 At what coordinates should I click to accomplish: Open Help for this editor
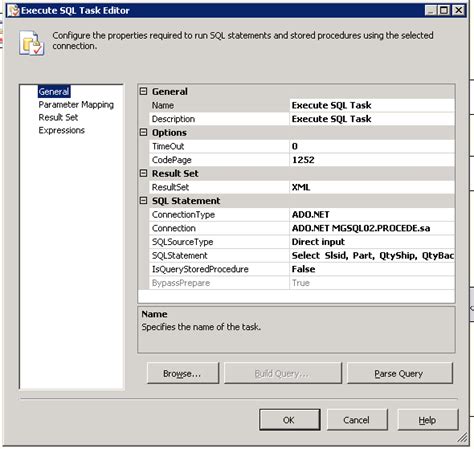pyautogui.click(x=428, y=420)
